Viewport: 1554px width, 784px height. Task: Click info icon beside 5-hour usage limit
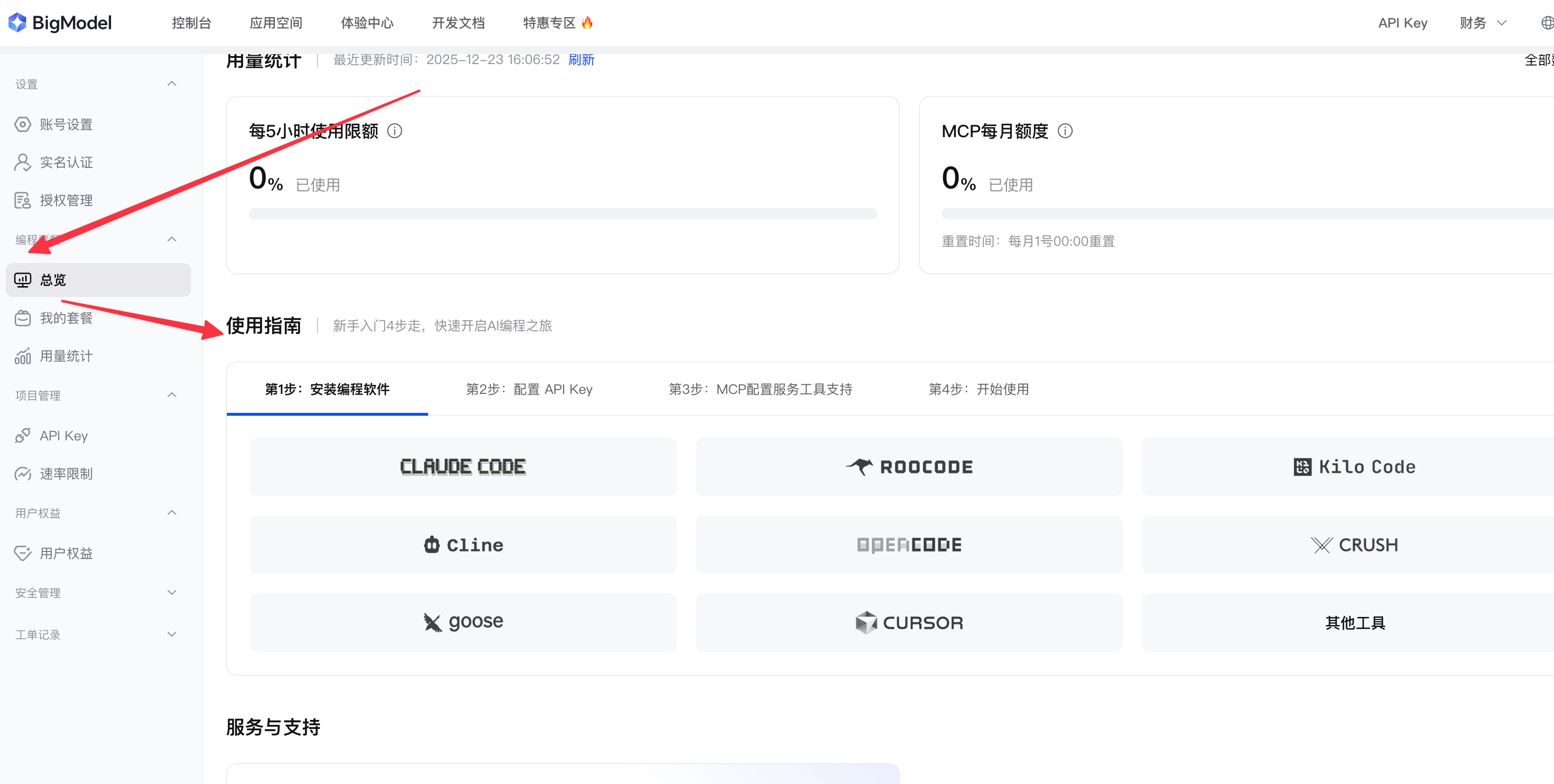[394, 131]
